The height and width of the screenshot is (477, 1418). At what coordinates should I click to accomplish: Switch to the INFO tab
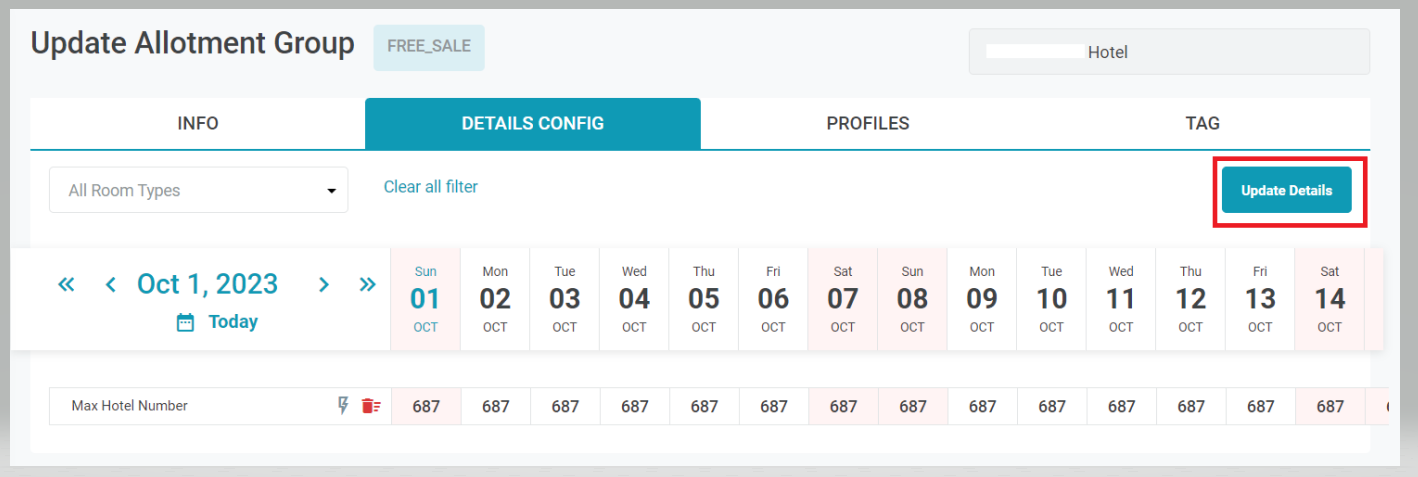point(198,124)
